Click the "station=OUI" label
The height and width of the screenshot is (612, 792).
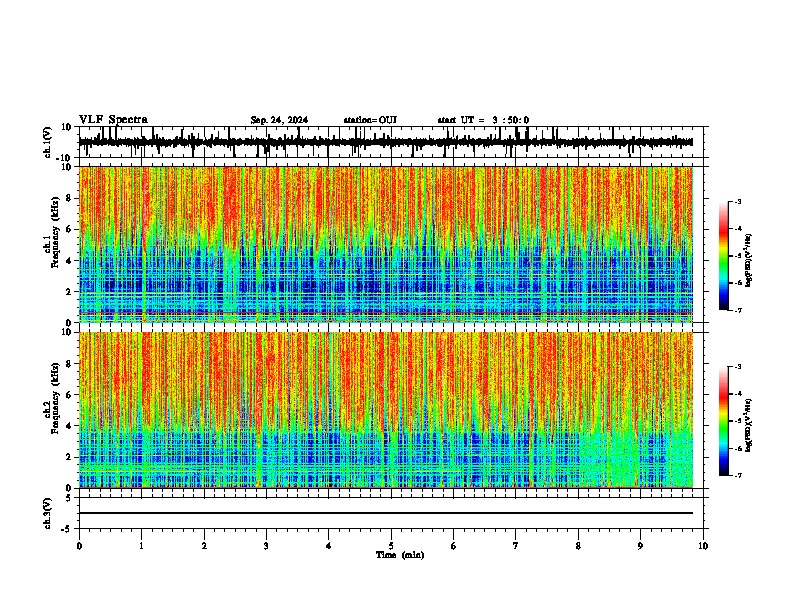[370, 120]
